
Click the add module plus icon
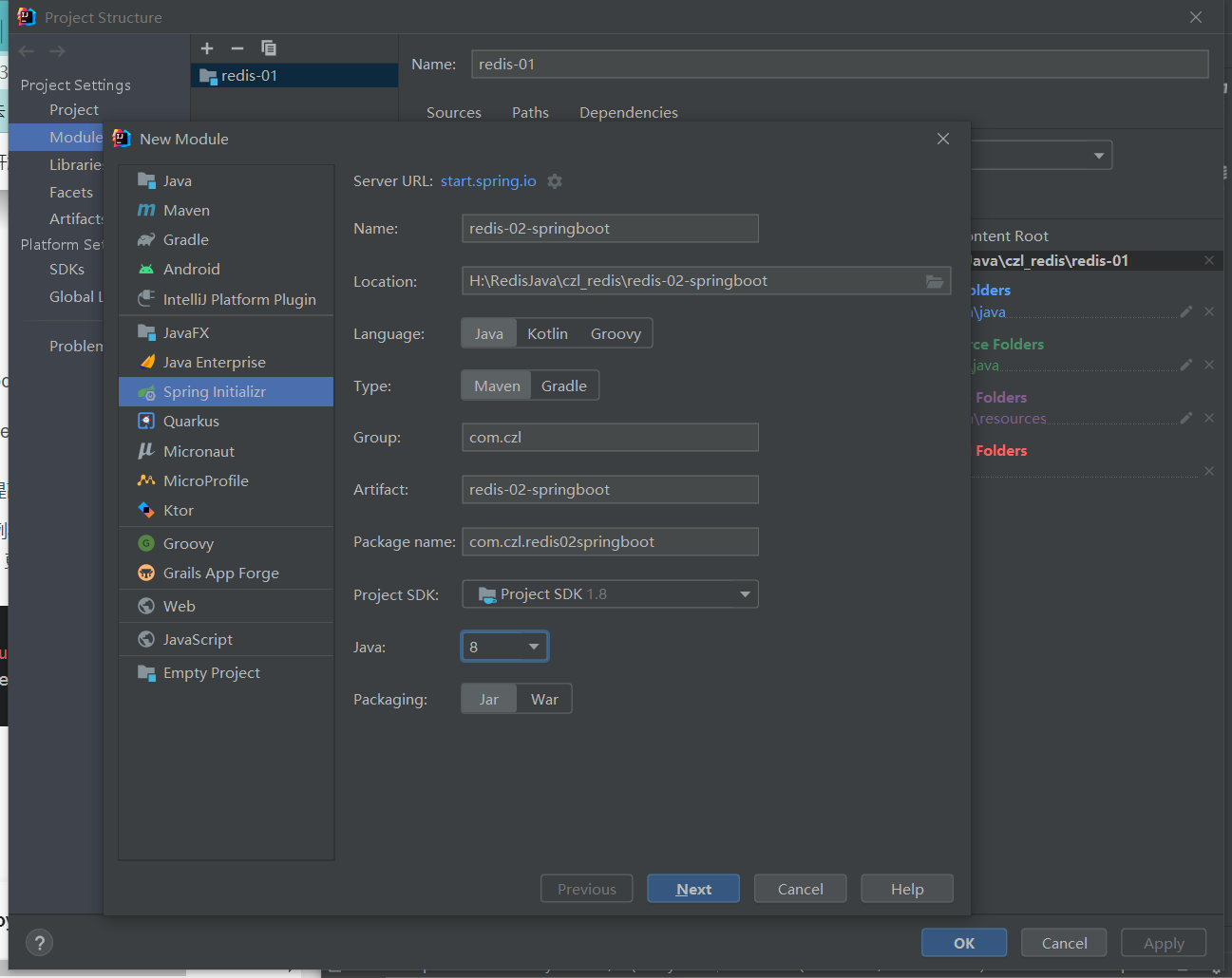207,48
